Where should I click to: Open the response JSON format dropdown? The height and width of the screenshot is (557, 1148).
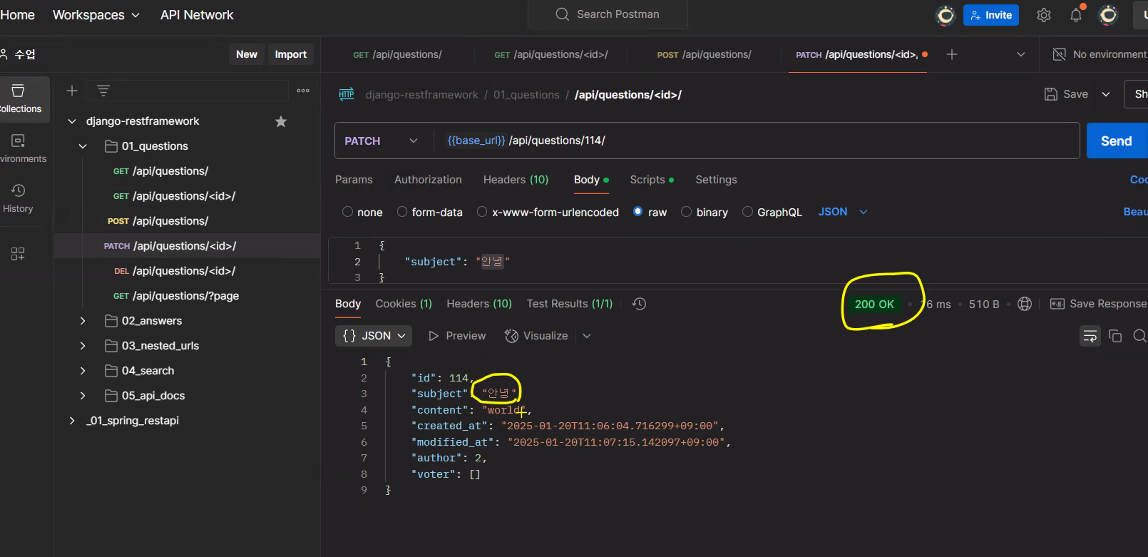coord(373,336)
